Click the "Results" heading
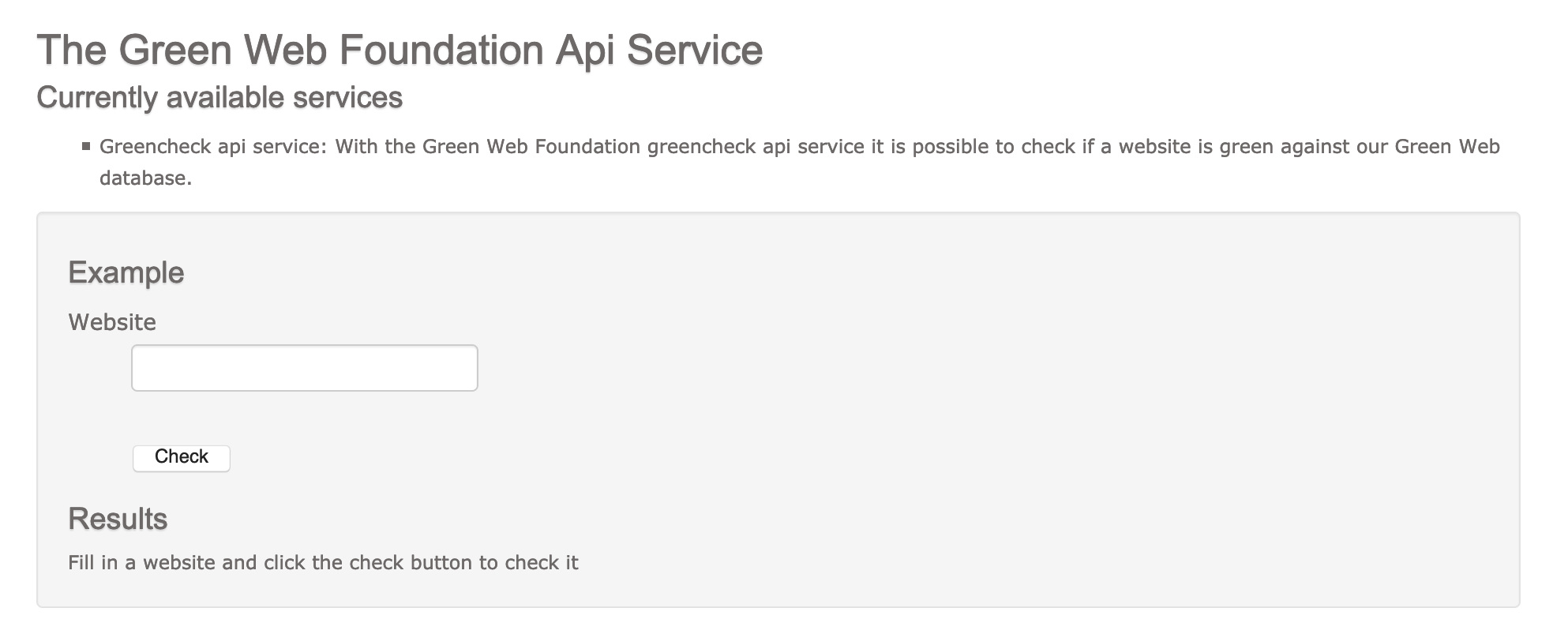Screen dimensions: 1568x638 click(118, 519)
